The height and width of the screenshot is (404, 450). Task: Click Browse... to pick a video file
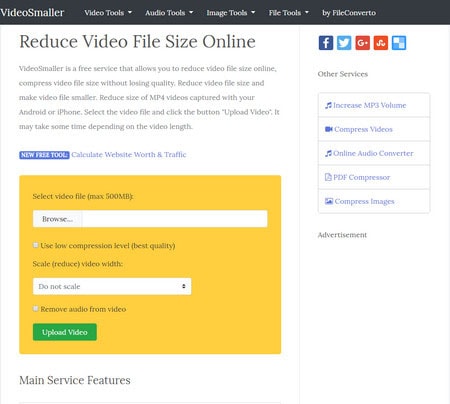pos(57,219)
